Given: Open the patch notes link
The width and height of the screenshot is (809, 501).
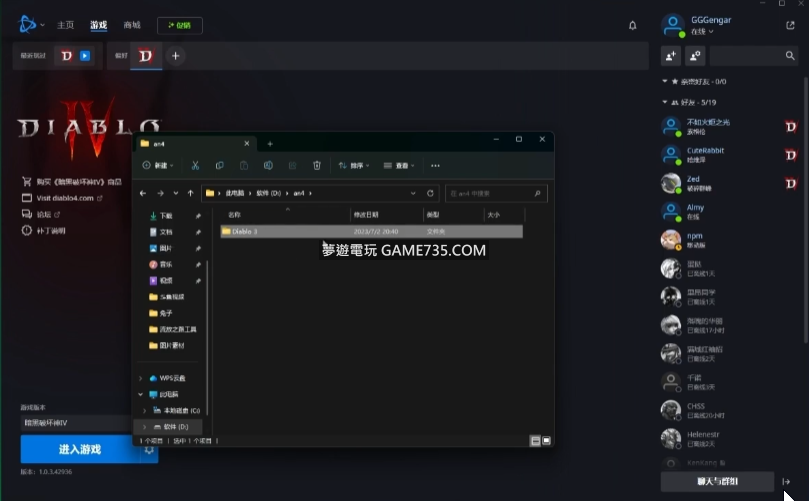Looking at the screenshot, I should coord(44,231).
